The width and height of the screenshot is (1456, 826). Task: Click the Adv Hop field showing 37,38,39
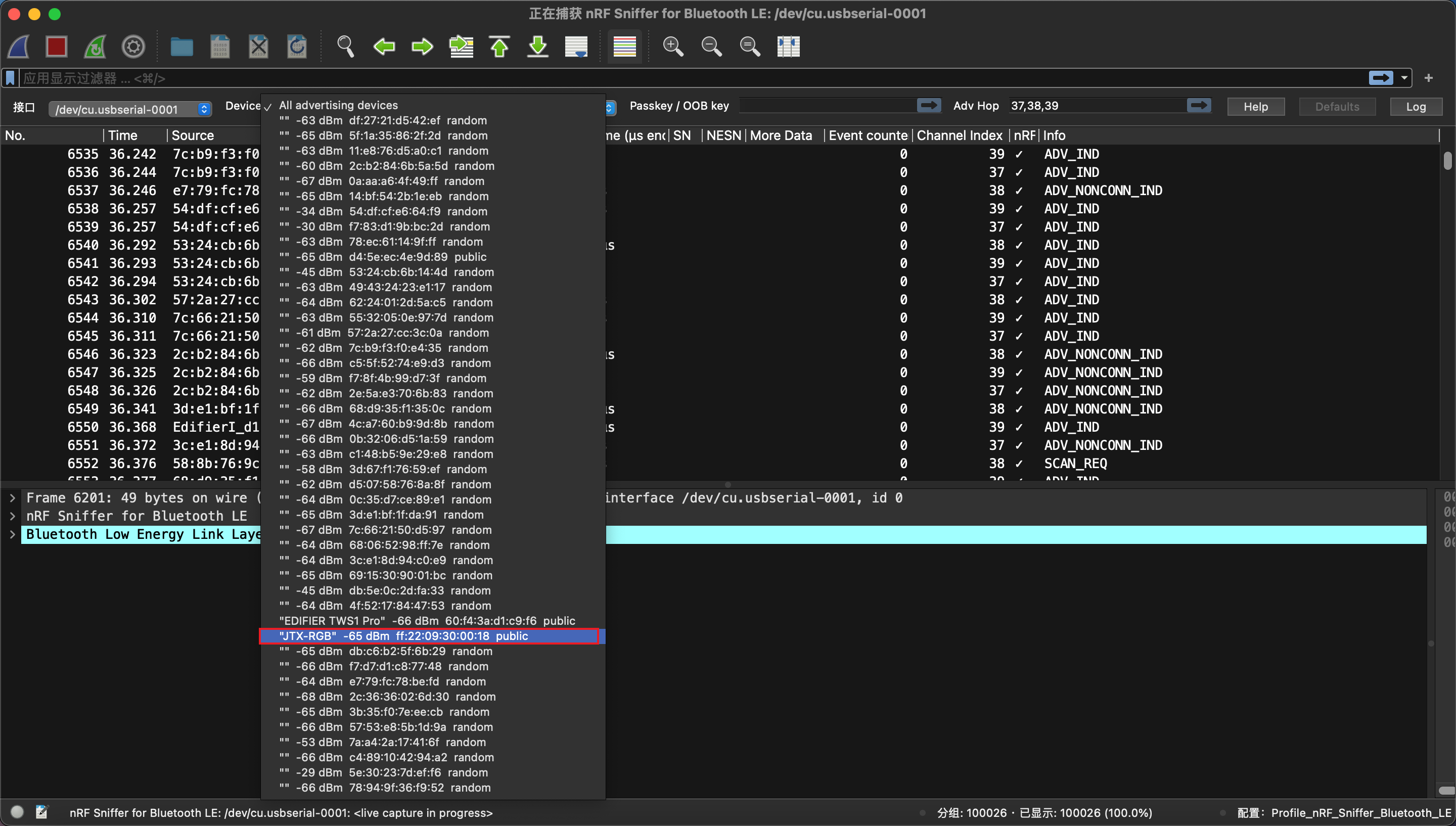1097,106
